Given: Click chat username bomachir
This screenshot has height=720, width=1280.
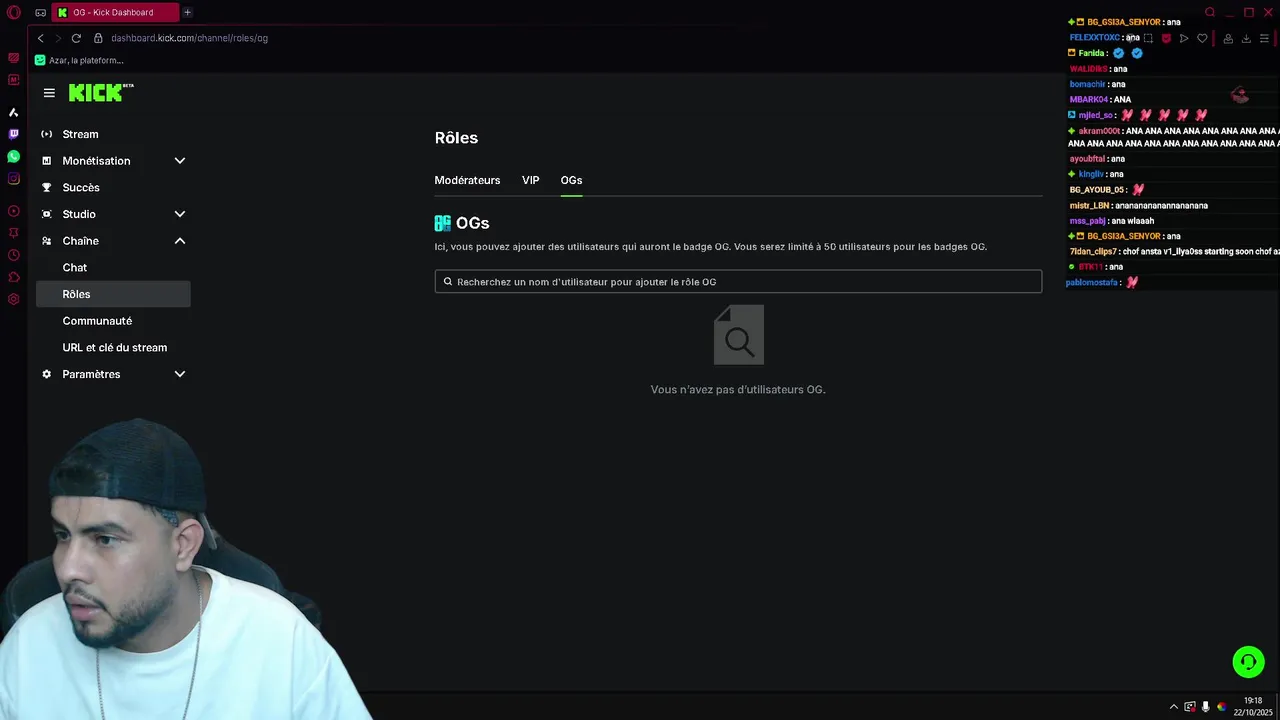Looking at the screenshot, I should pyautogui.click(x=1087, y=84).
